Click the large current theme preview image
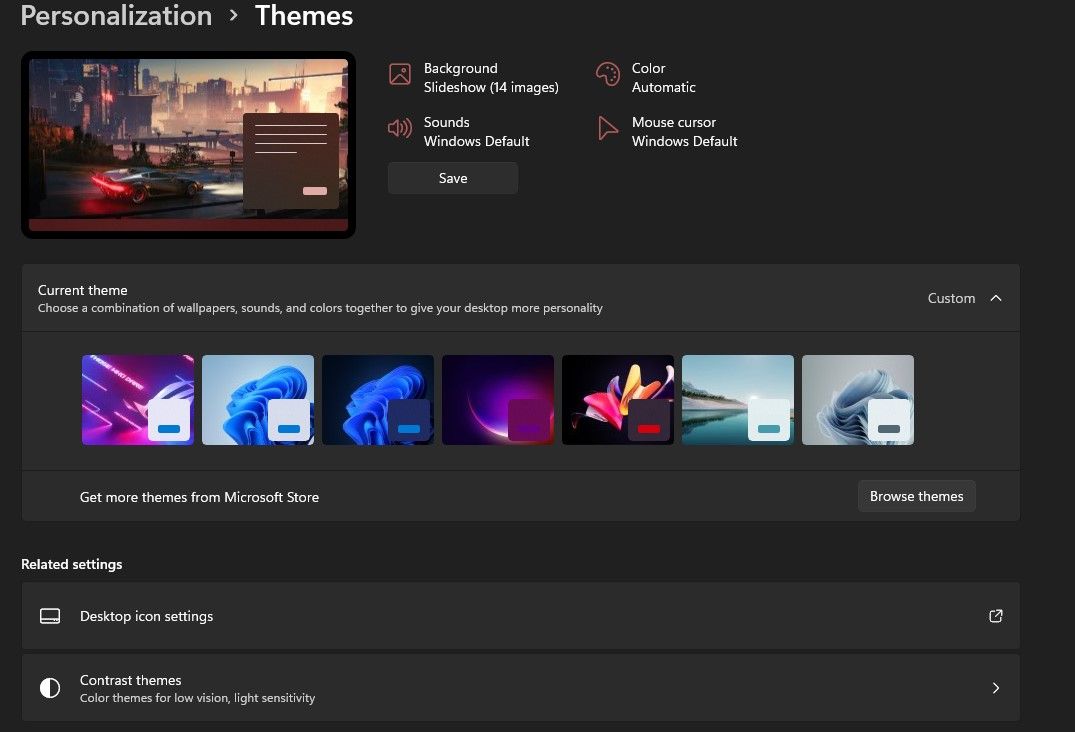Viewport: 1075px width, 732px height. [x=187, y=144]
